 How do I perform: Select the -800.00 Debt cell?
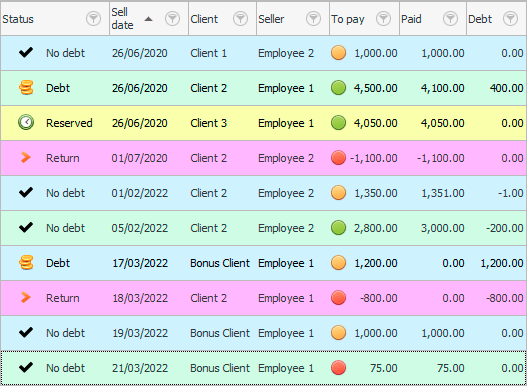coord(497,298)
